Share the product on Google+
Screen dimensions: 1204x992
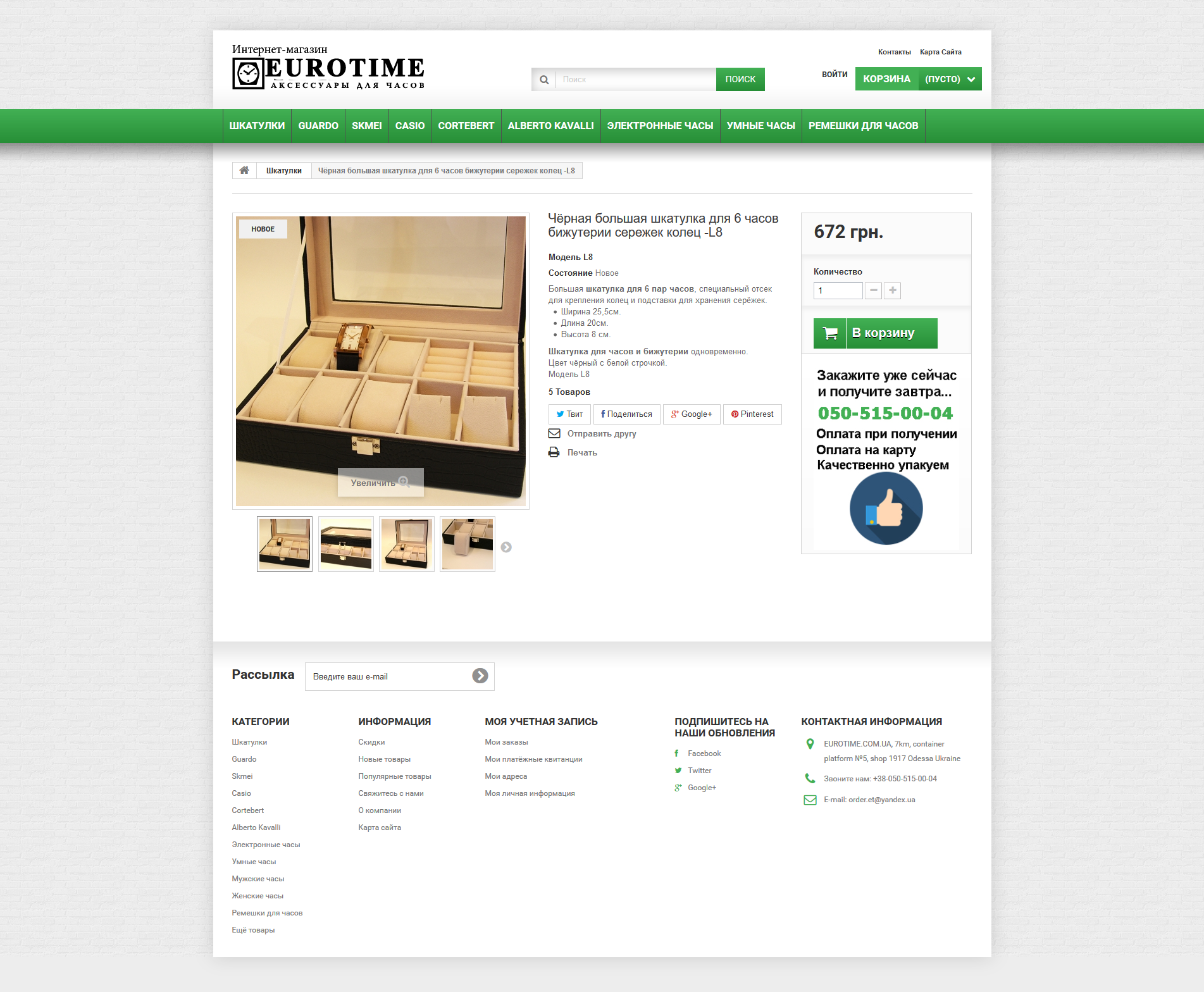692,414
